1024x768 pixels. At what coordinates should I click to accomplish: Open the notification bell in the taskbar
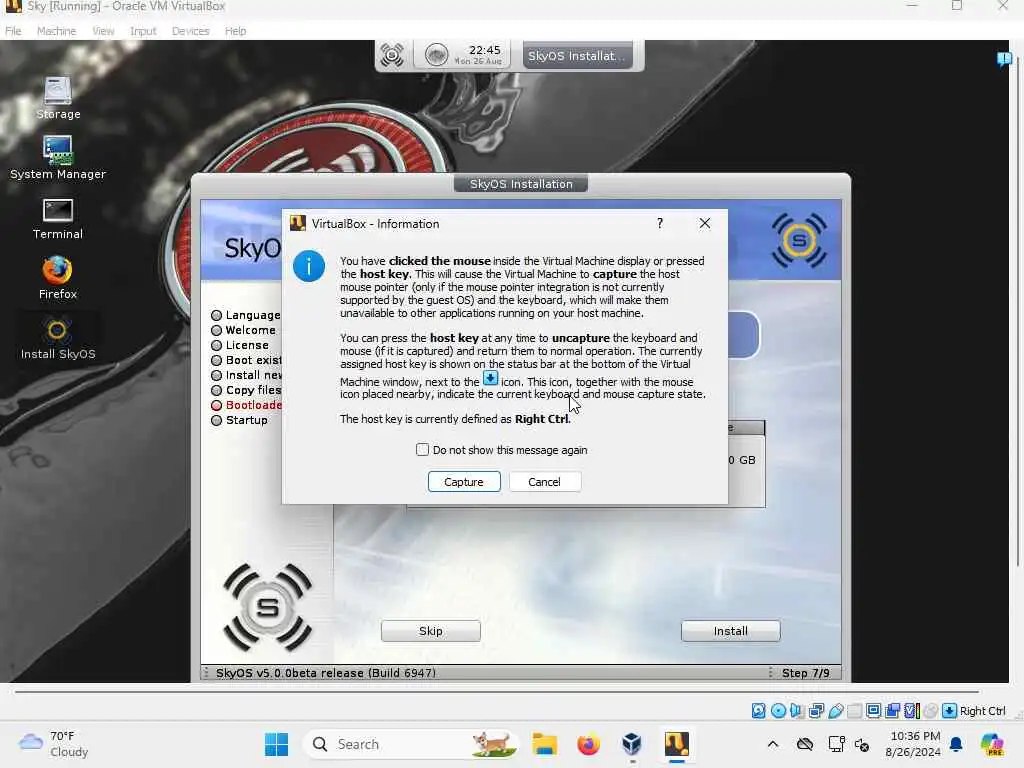click(956, 744)
